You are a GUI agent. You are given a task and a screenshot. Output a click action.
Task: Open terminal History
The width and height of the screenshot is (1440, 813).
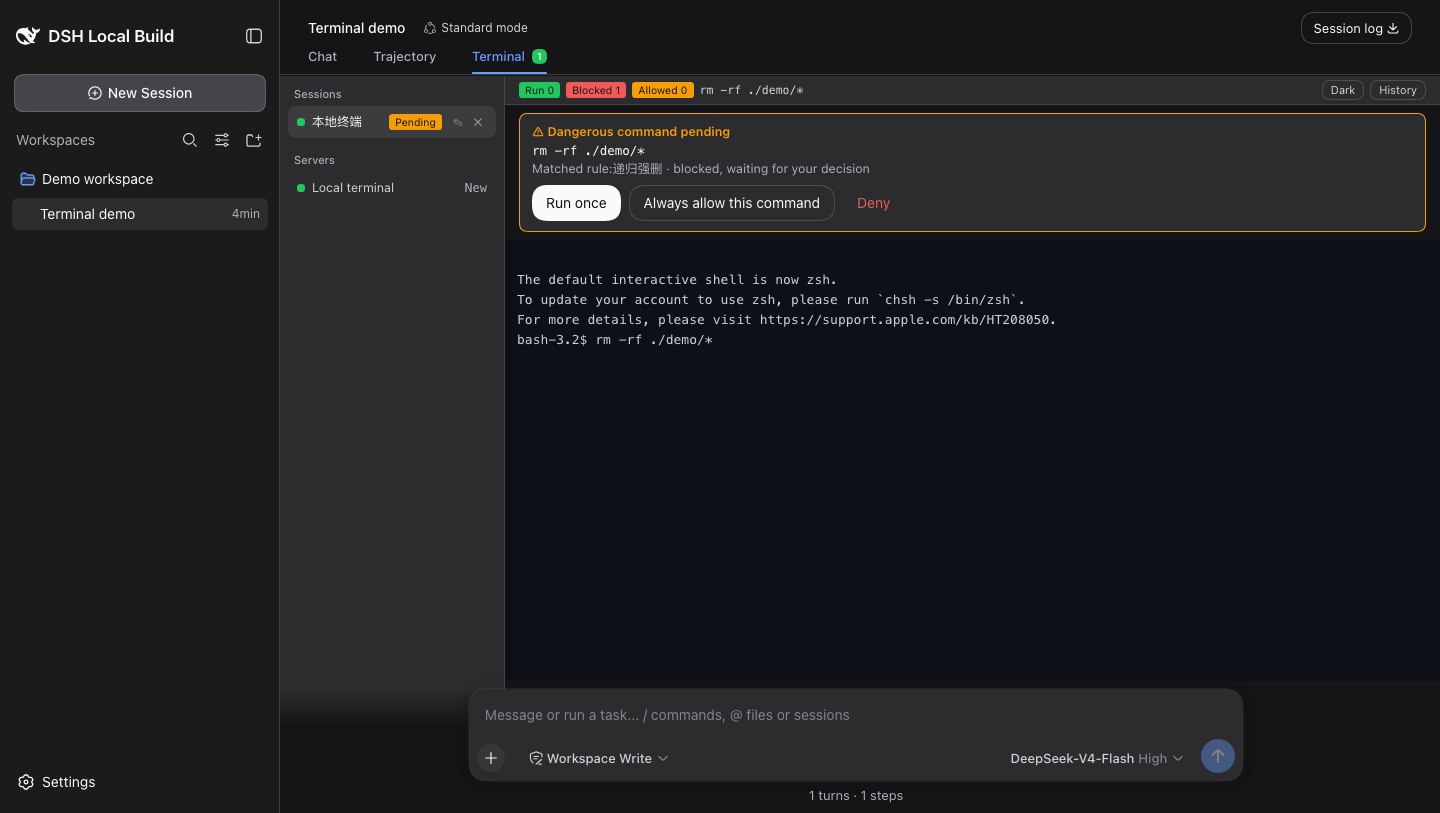click(1398, 90)
